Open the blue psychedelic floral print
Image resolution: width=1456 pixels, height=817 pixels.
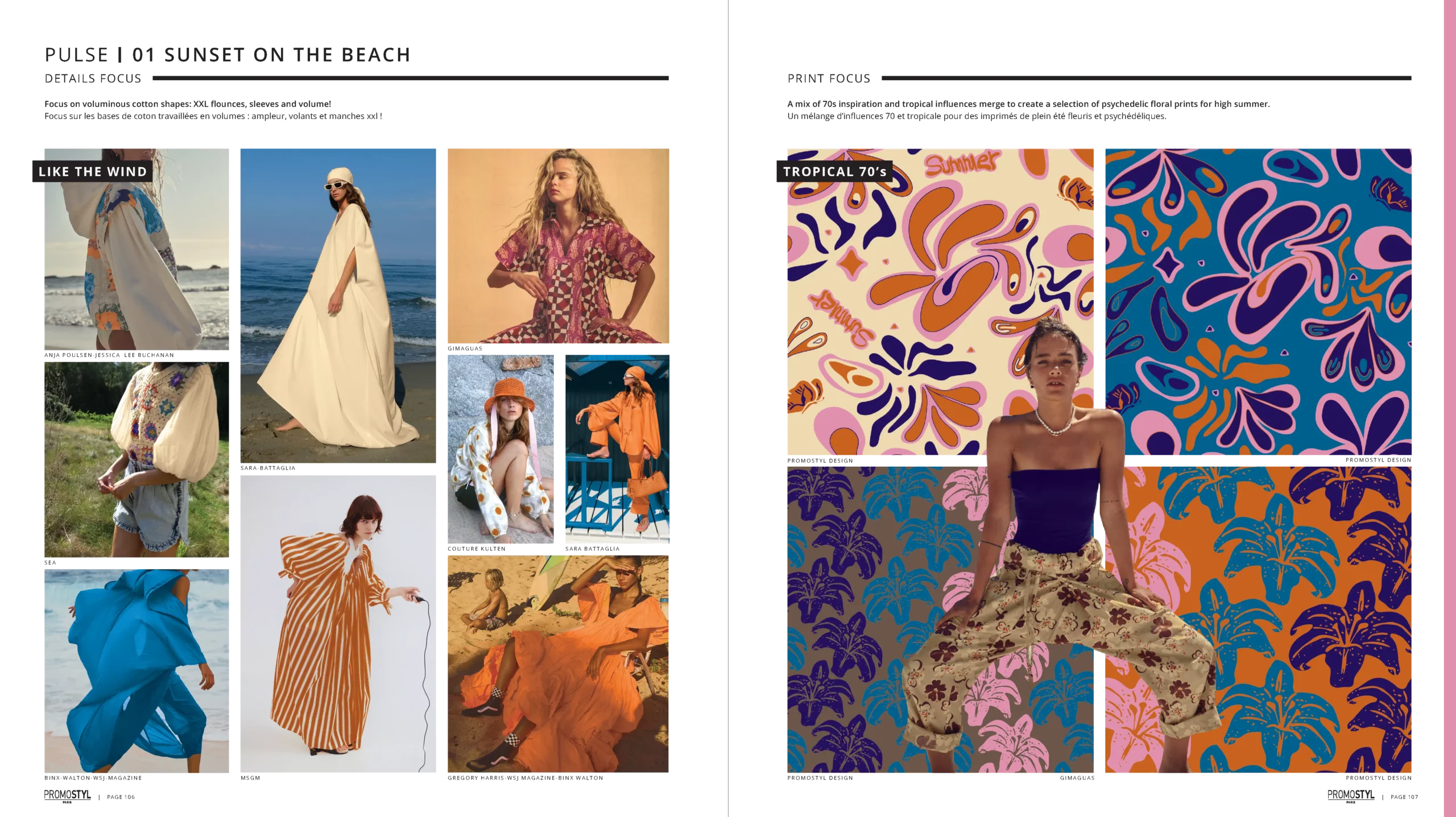[1258, 301]
